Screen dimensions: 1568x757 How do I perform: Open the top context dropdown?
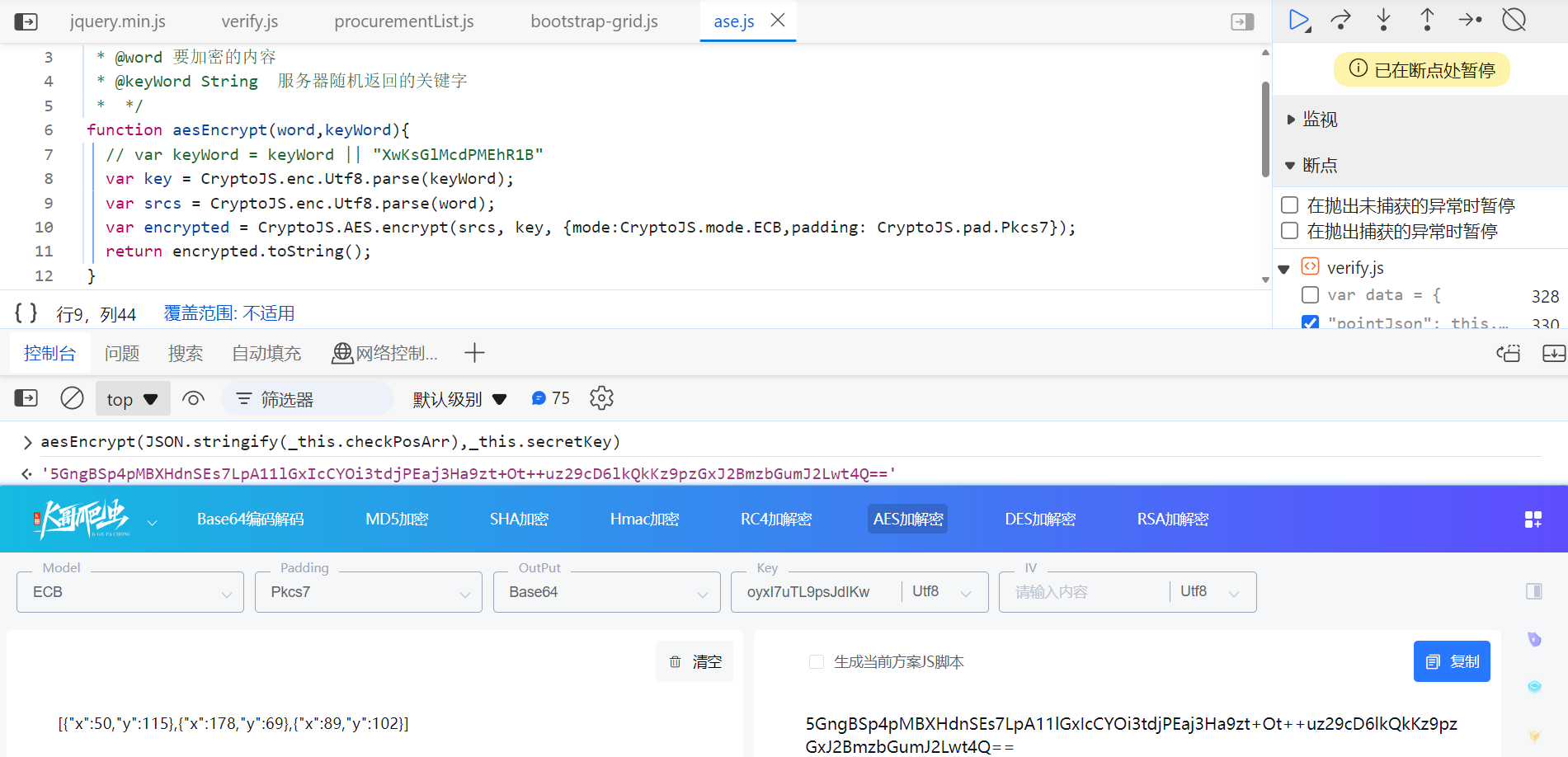[x=133, y=399]
